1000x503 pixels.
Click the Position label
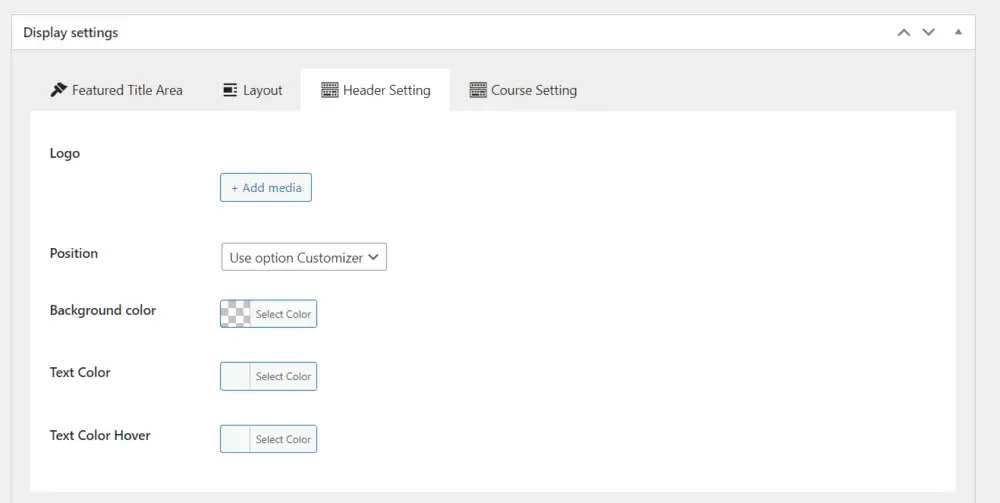click(74, 253)
